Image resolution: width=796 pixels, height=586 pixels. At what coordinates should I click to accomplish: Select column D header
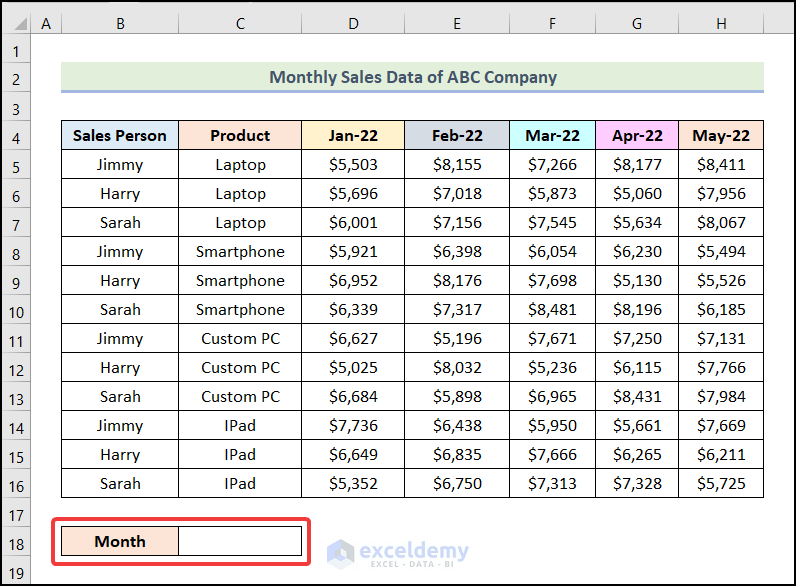tap(353, 23)
